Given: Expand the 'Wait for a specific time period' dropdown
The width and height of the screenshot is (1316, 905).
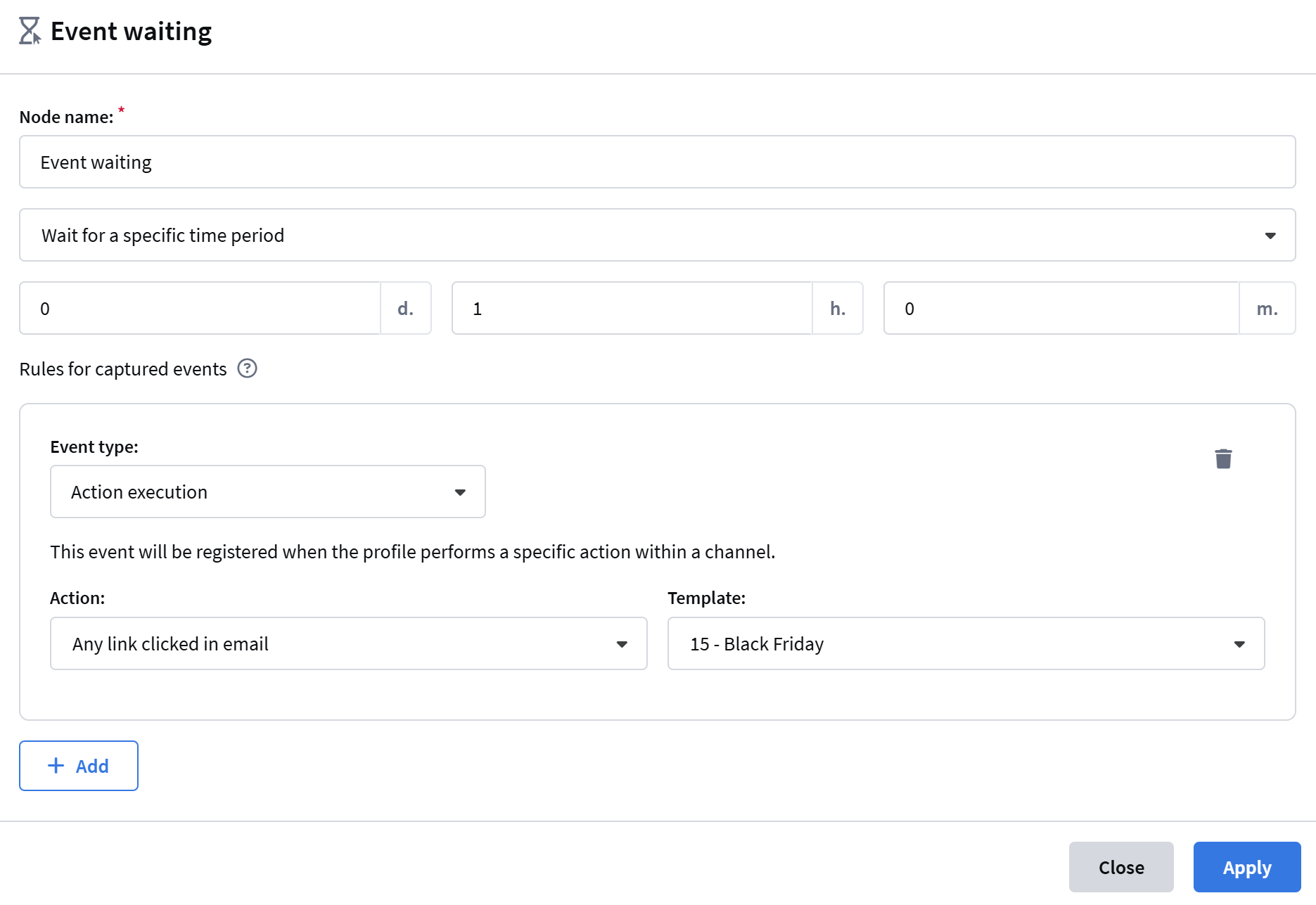Looking at the screenshot, I should click(657, 235).
